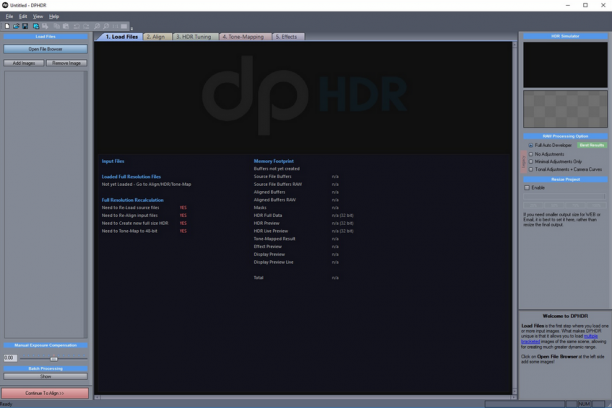Select the Full Auto Developer option
The width and height of the screenshot is (612, 408).
click(530, 145)
